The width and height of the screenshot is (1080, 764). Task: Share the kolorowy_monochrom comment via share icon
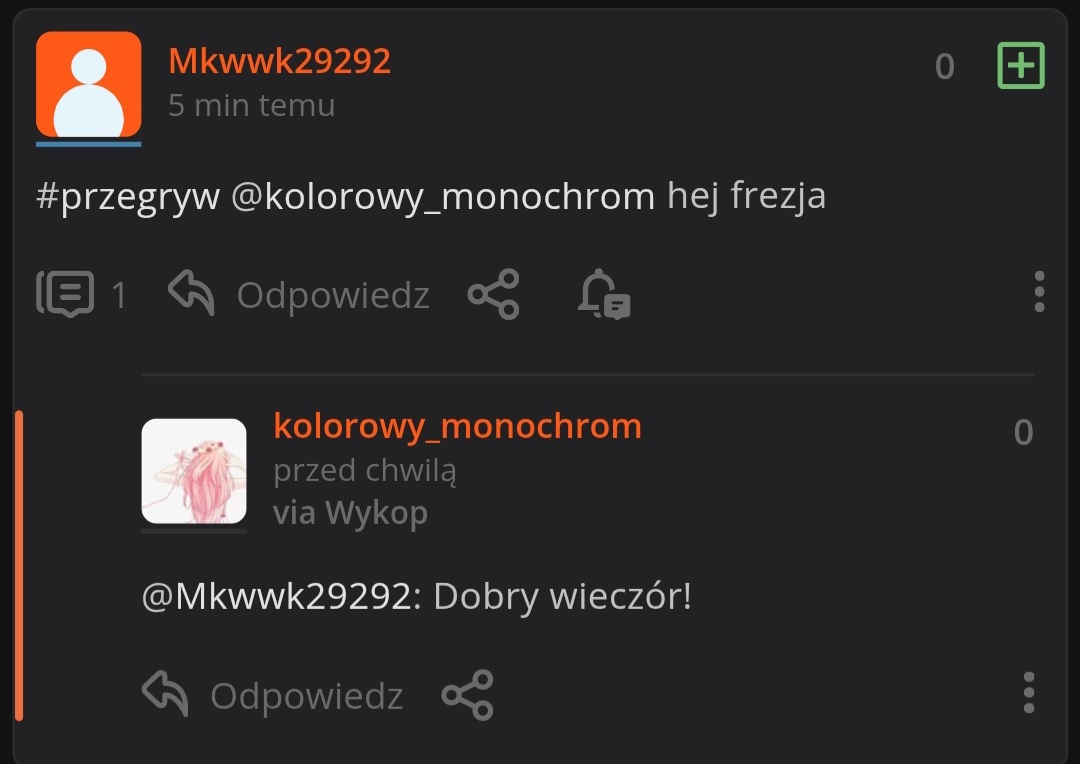(x=467, y=695)
